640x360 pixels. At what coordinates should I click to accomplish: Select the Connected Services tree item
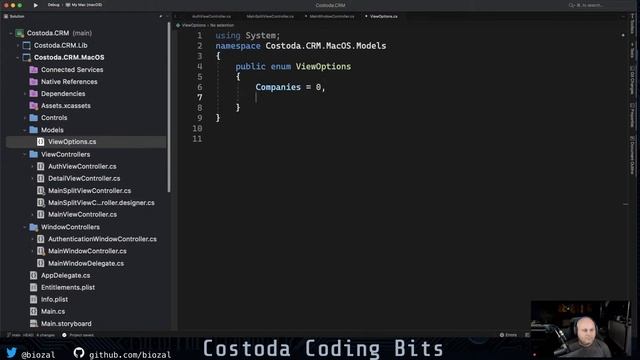pos(72,70)
